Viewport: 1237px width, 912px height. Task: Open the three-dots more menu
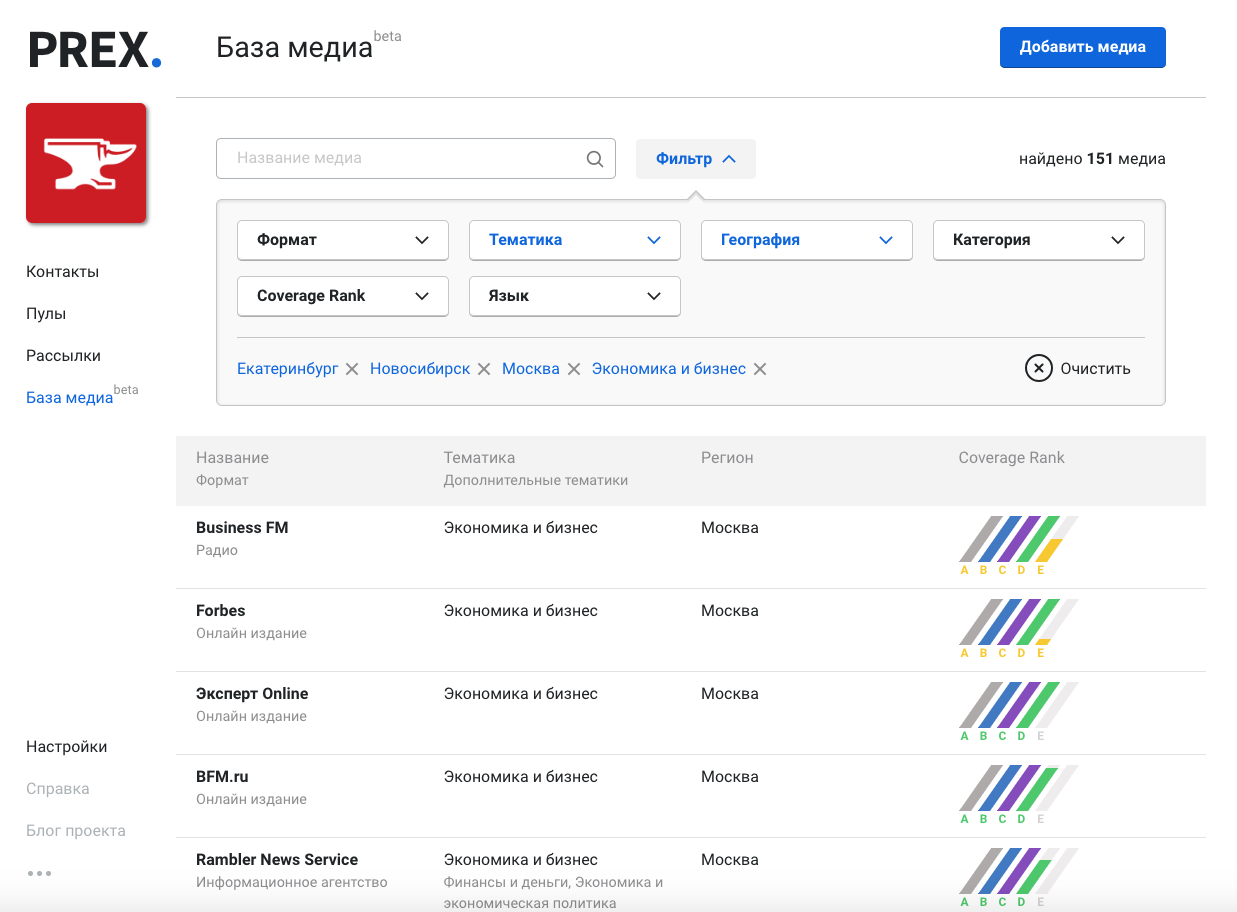pyautogui.click(x=40, y=873)
